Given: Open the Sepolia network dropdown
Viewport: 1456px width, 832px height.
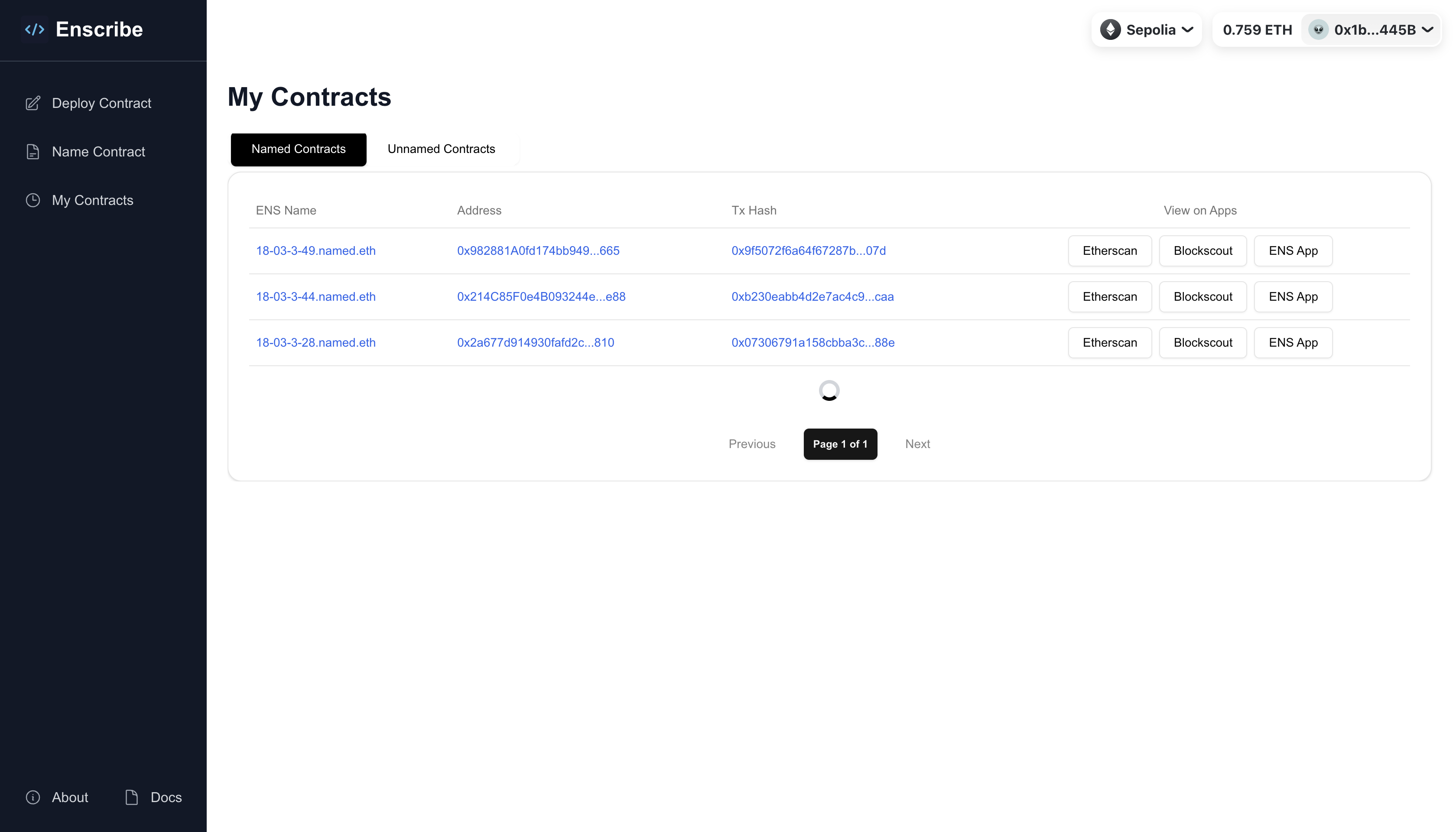Looking at the screenshot, I should (1146, 30).
